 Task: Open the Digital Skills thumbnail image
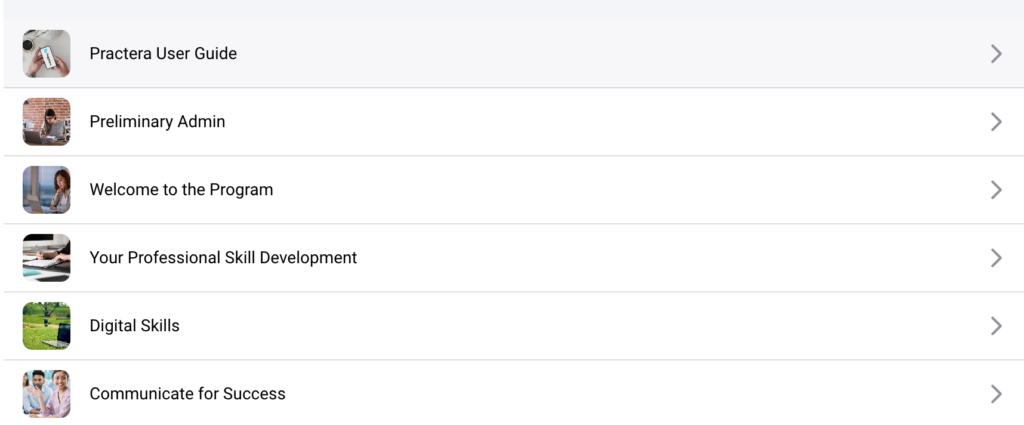tap(46, 326)
